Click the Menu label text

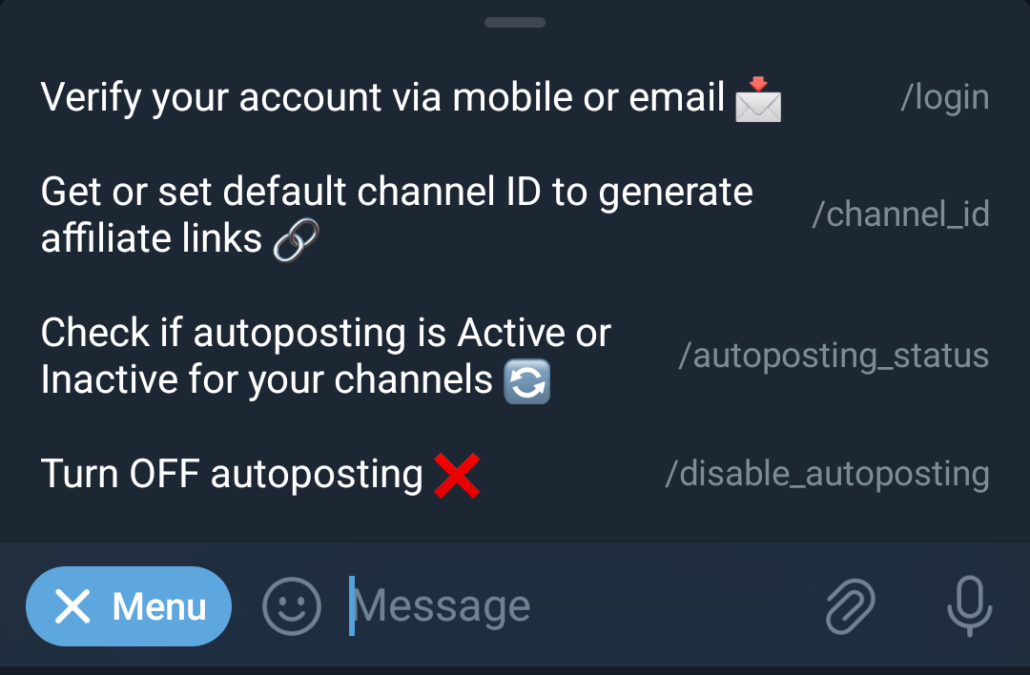[159, 606]
